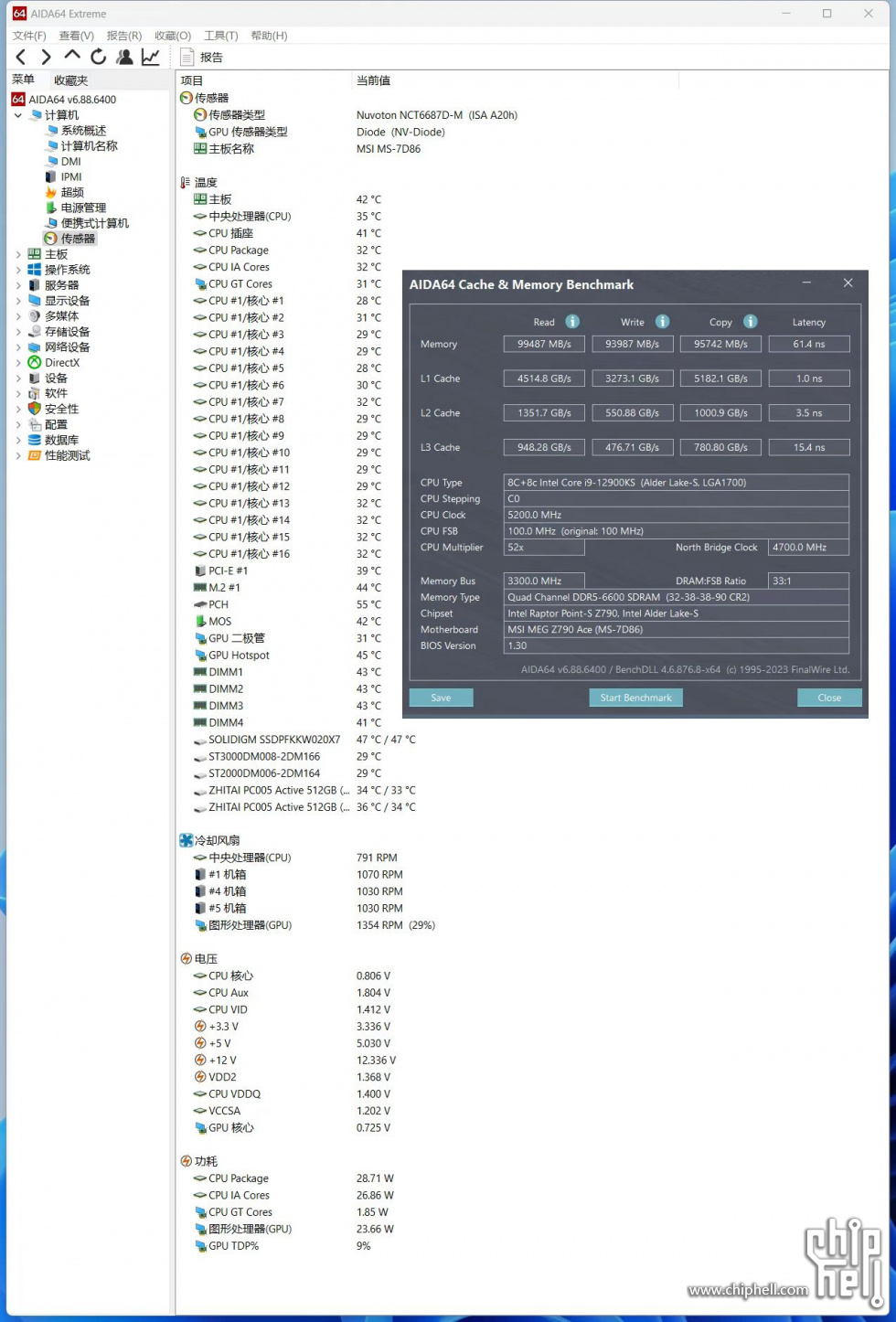Click the 数据库 database icon
Screen dimensions: 896x1322
tap(35, 440)
